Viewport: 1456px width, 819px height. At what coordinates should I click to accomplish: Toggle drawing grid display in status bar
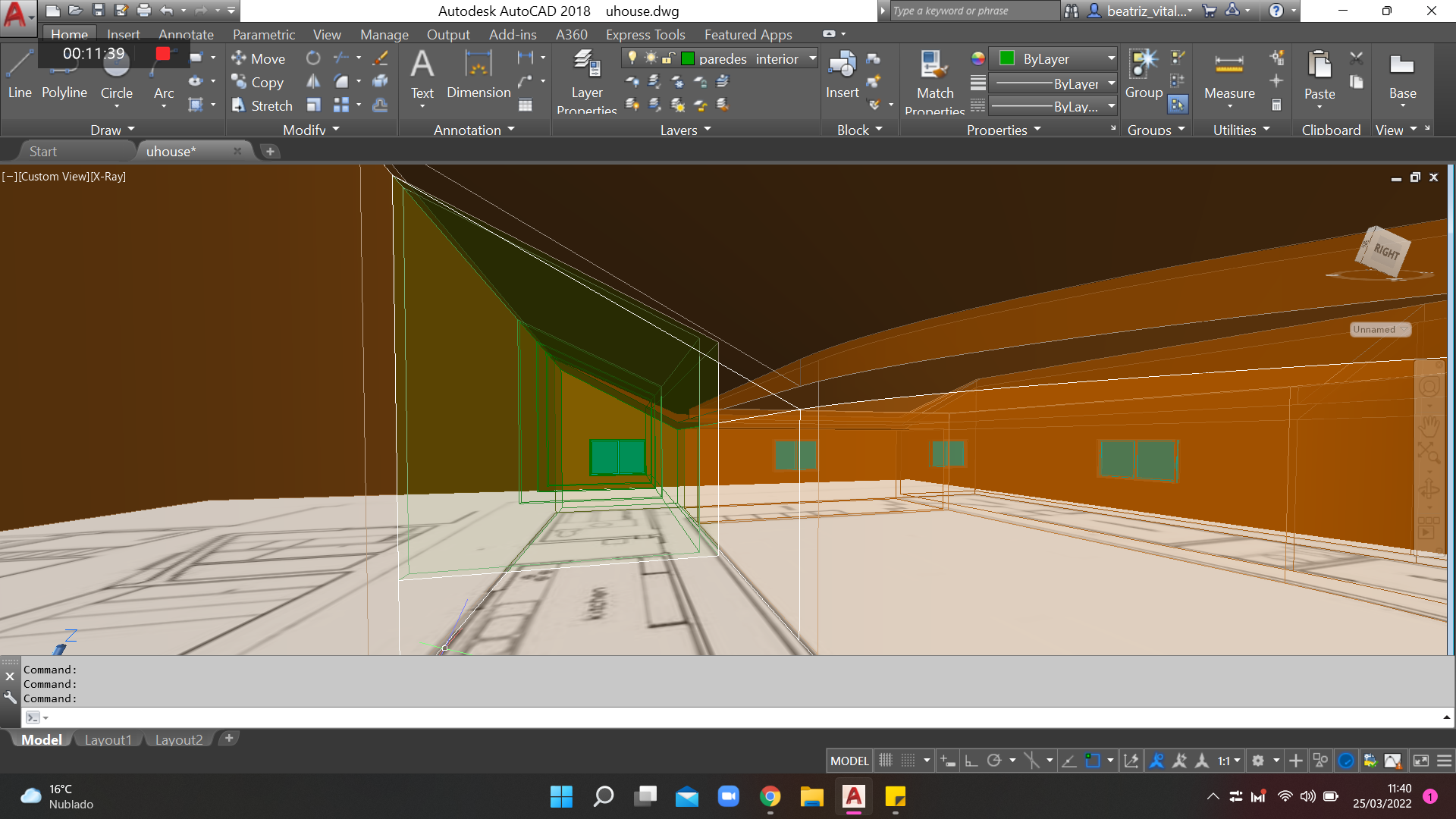(x=886, y=761)
